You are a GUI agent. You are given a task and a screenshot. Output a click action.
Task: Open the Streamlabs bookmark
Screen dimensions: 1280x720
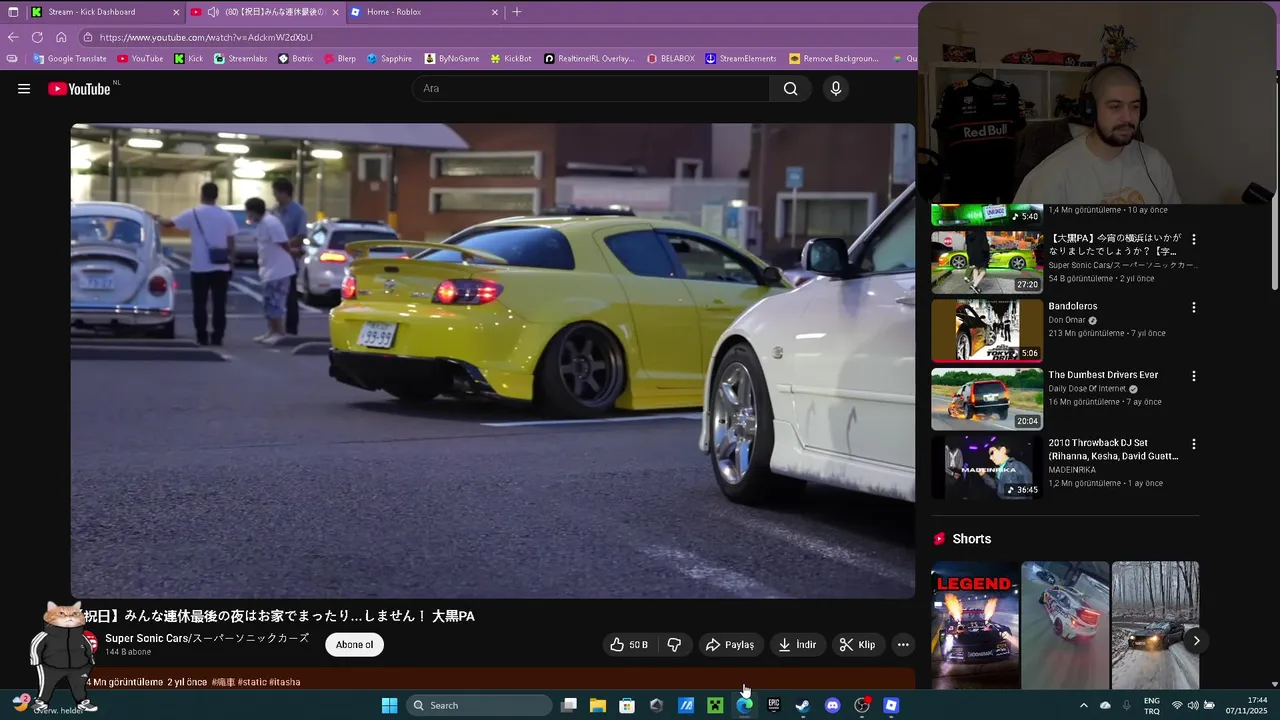click(240, 58)
